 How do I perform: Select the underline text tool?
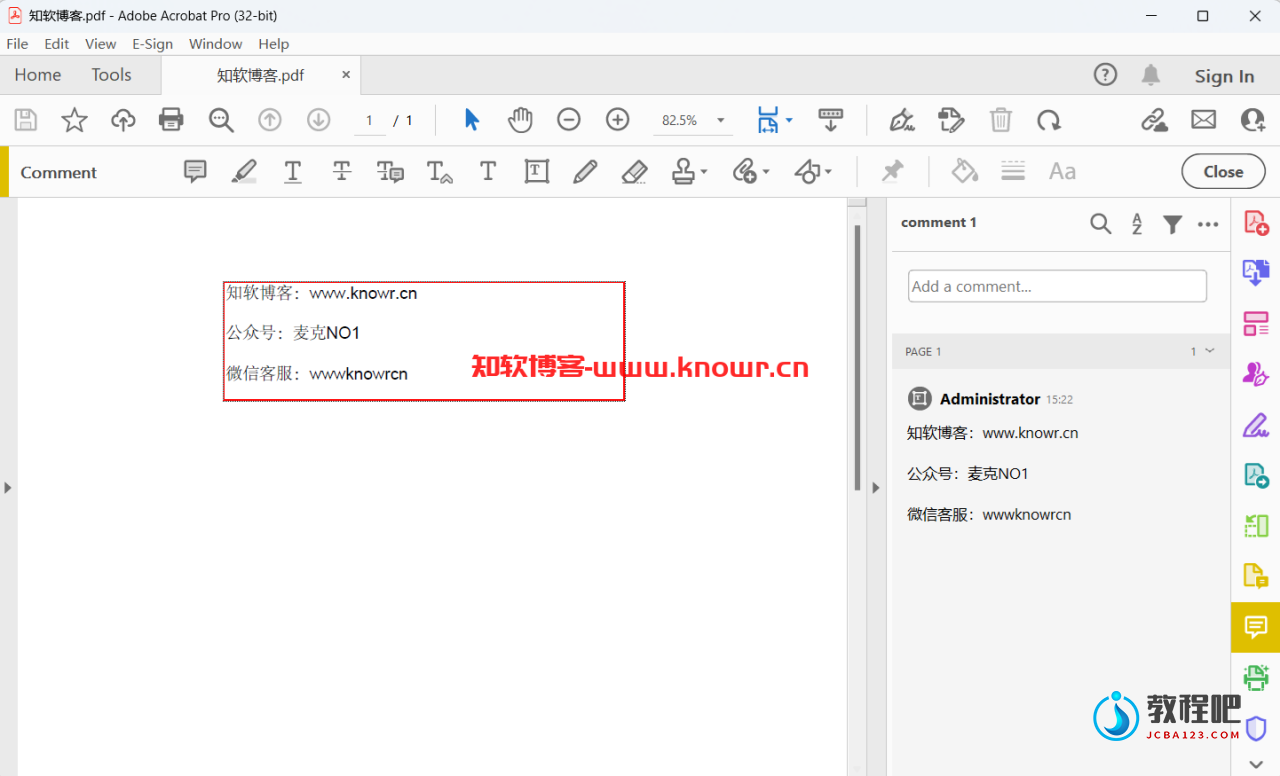pyautogui.click(x=293, y=172)
